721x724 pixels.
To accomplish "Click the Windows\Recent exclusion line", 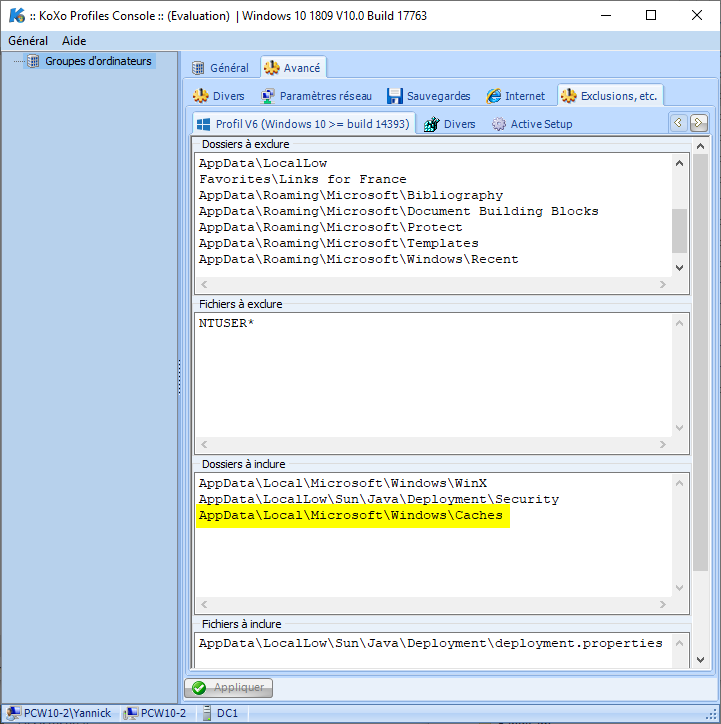I will click(359, 259).
